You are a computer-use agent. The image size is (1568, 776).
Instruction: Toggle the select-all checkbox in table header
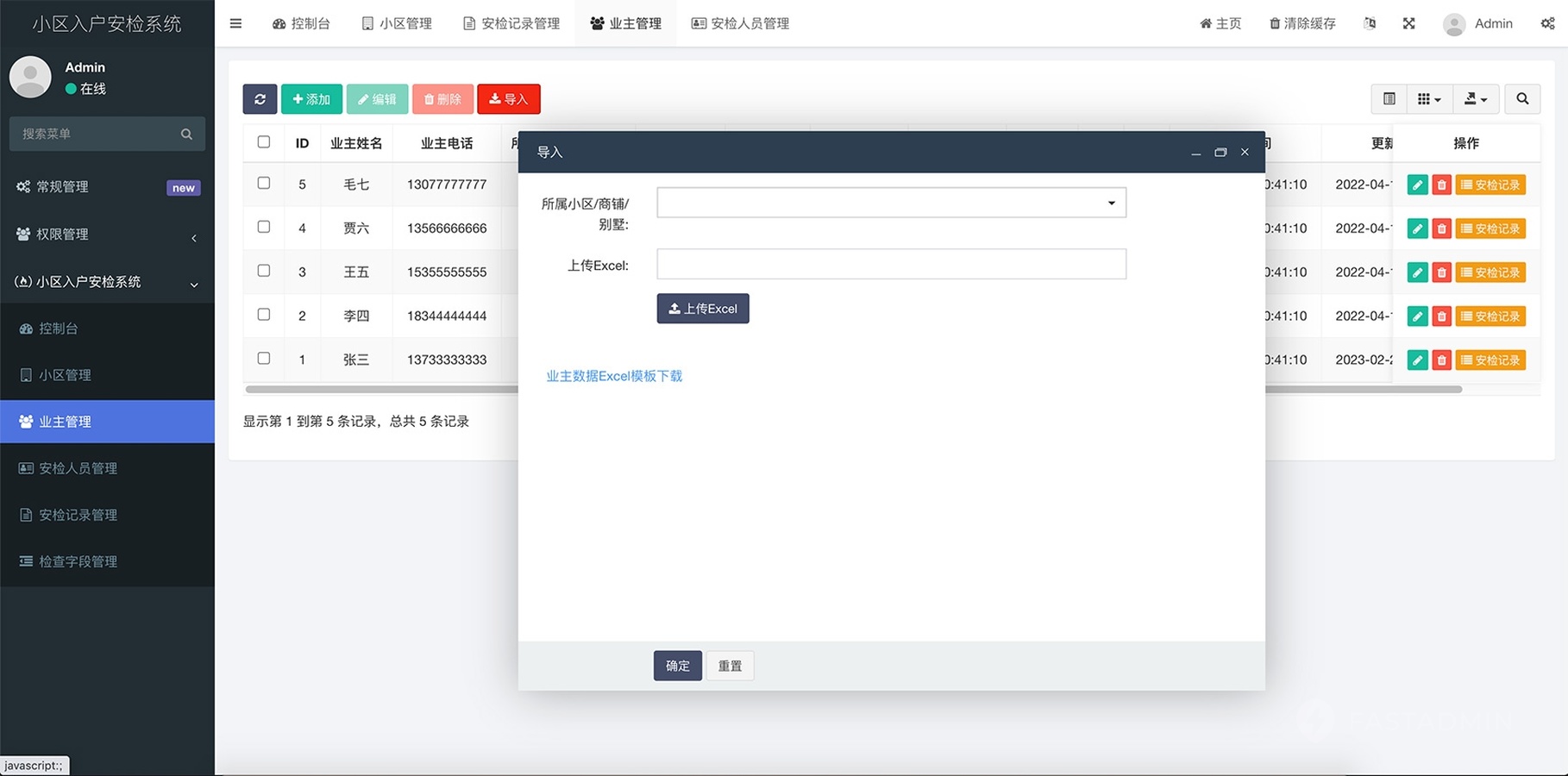[x=264, y=142]
